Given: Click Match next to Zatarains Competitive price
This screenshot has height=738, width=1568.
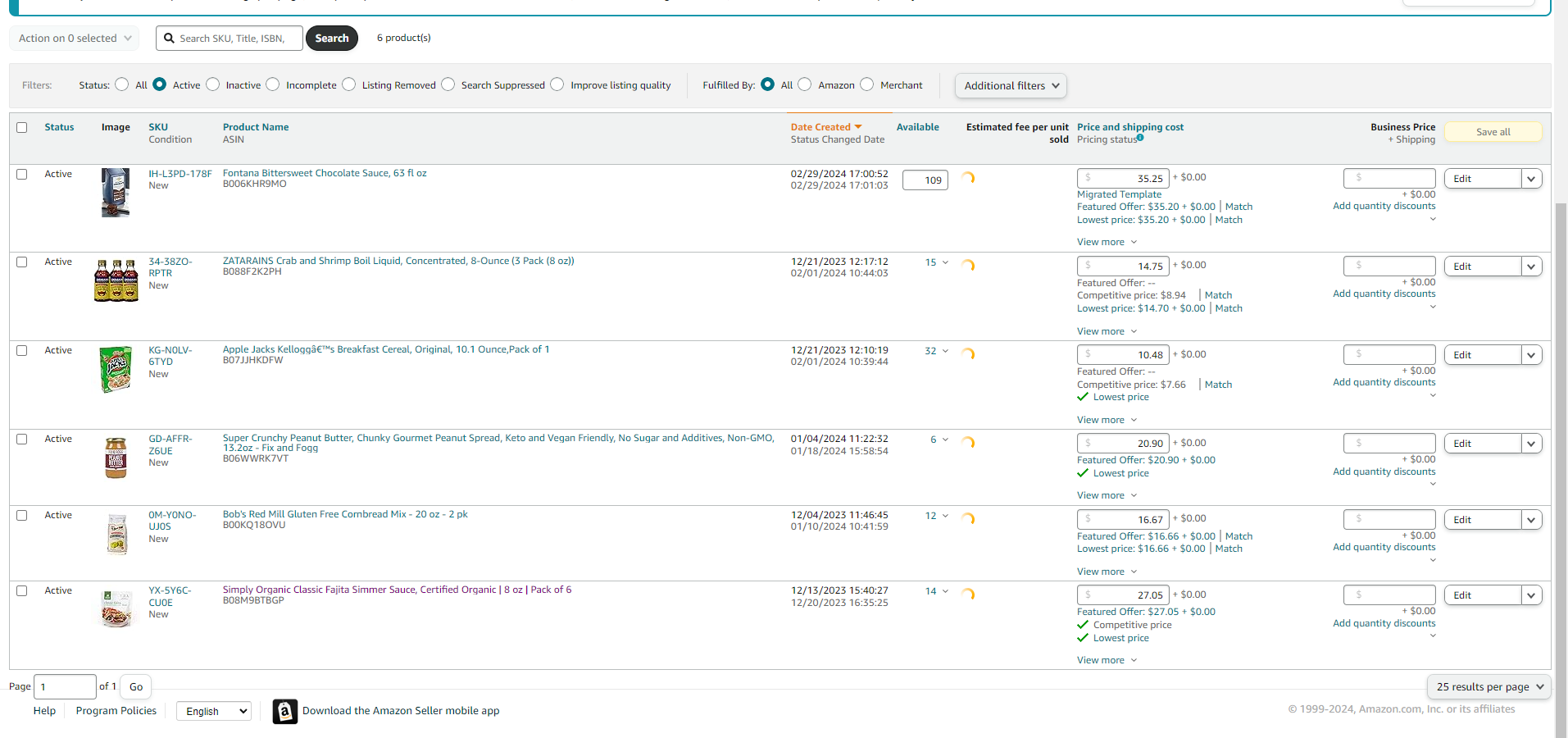Looking at the screenshot, I should point(1218,295).
